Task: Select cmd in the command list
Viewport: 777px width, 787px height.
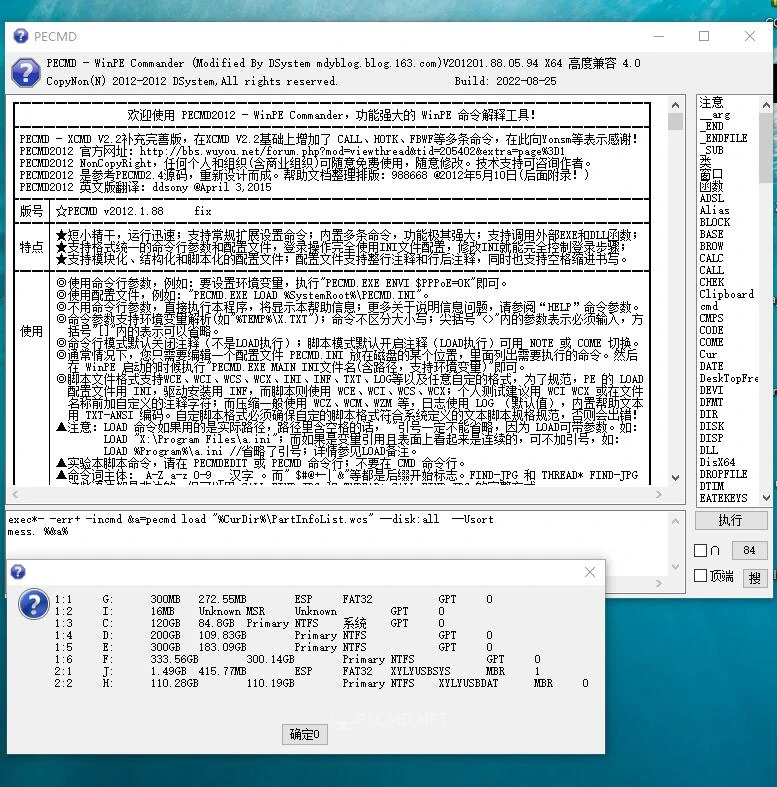Action: [709, 307]
